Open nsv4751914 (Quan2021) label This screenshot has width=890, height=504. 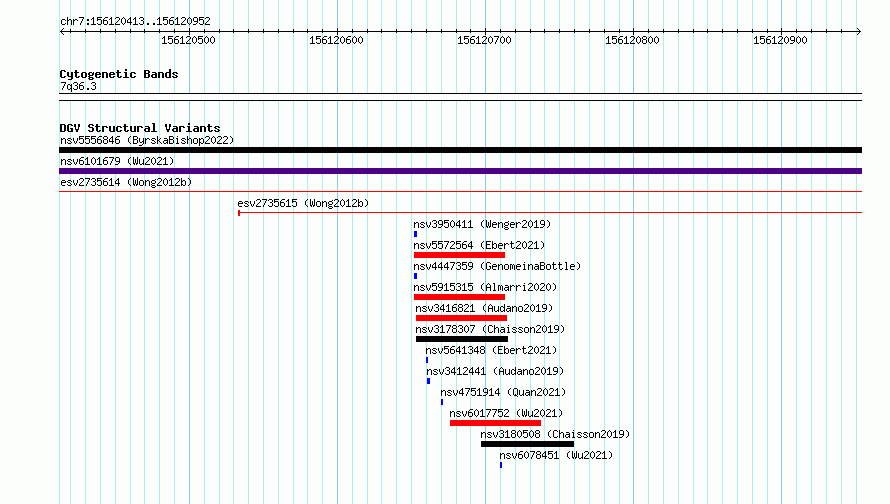[x=503, y=392]
